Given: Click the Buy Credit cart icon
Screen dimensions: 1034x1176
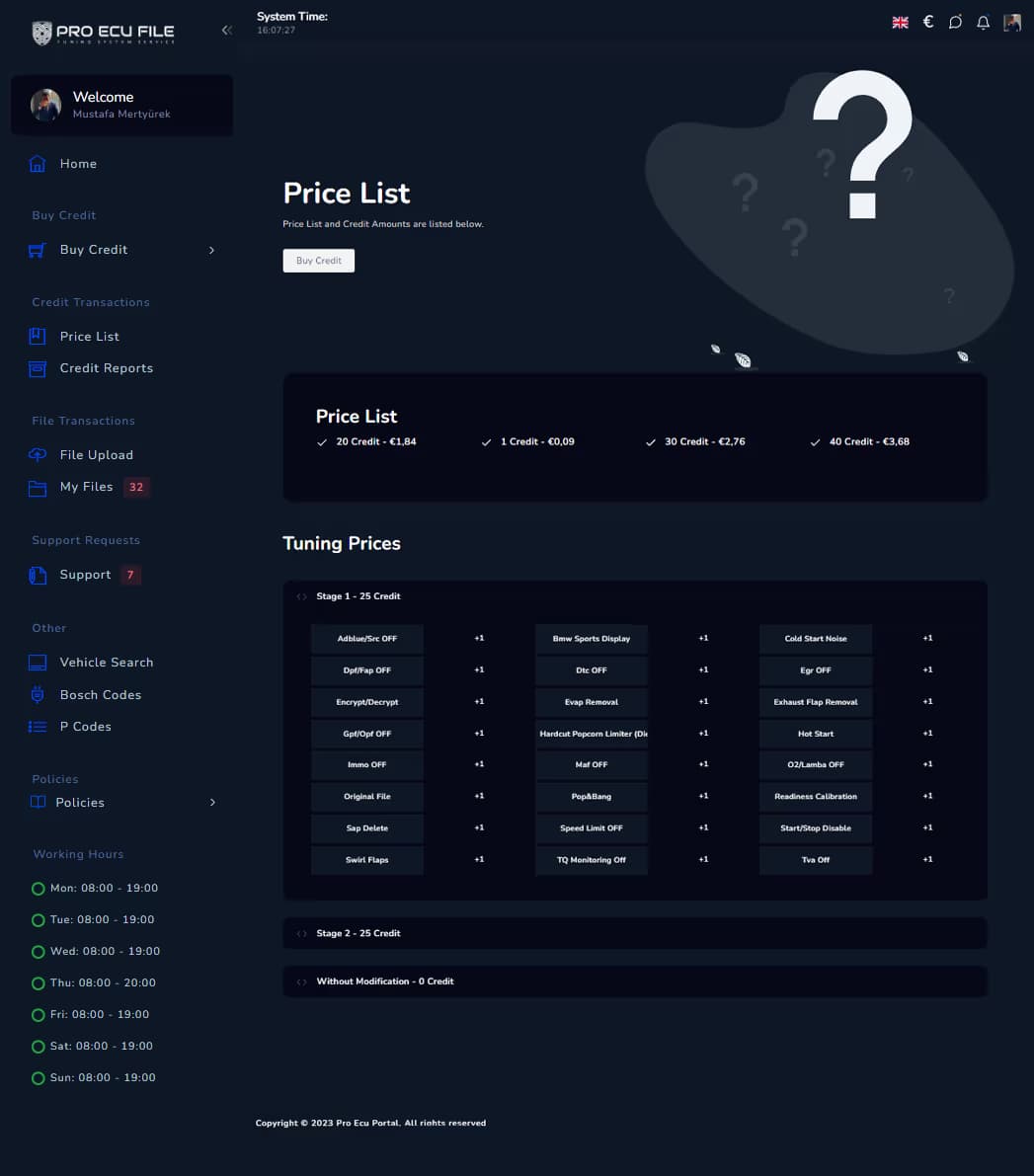Looking at the screenshot, I should pyautogui.click(x=37, y=249).
